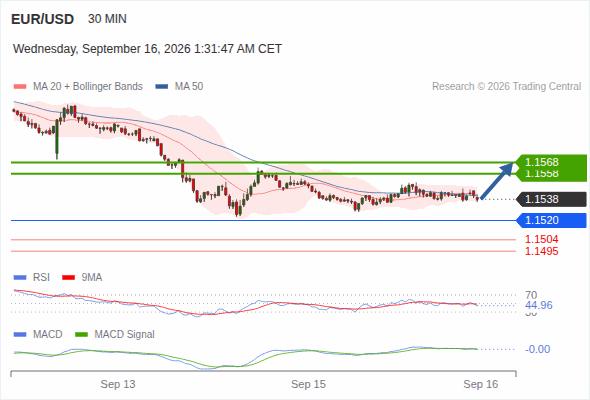The width and height of the screenshot is (590, 400).
Task: Click the MA 20 + Bollinger Bands pink swatch
Action: point(20,87)
